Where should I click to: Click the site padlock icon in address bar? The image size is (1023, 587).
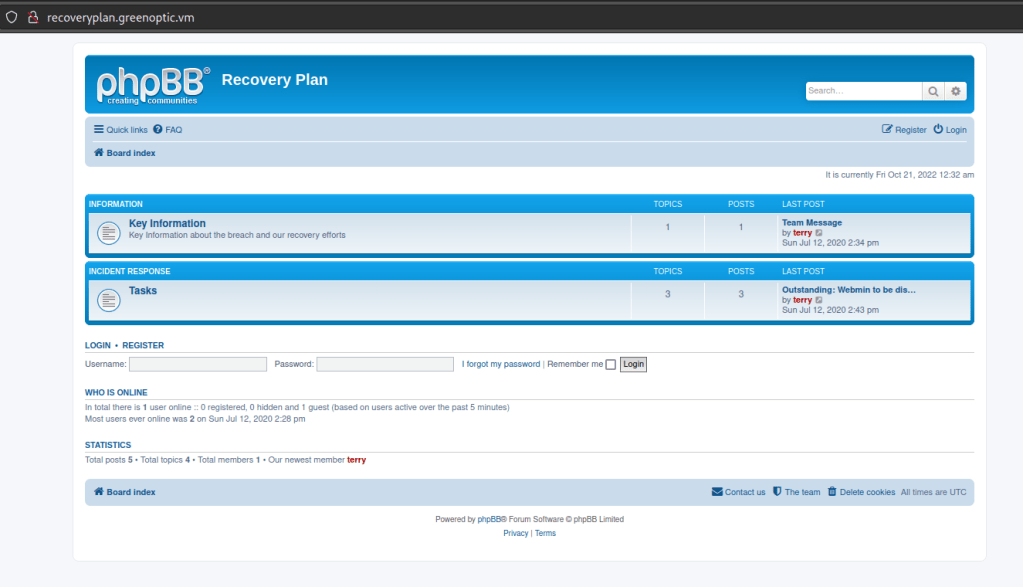click(32, 17)
